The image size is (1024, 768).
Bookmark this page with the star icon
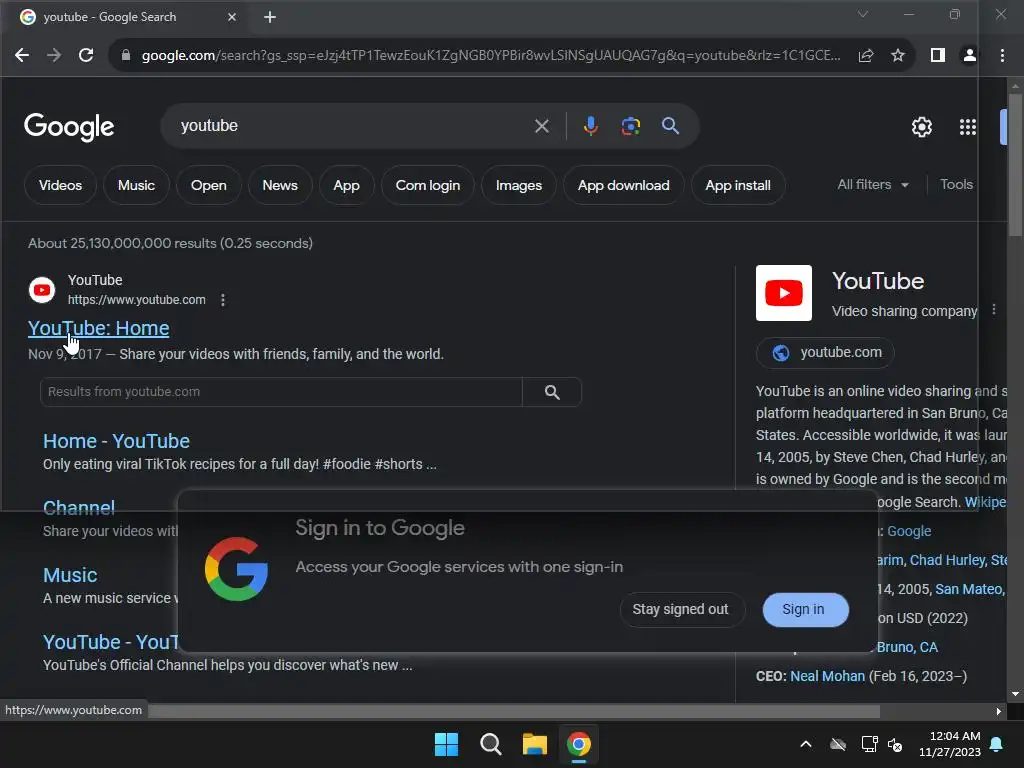tap(898, 56)
